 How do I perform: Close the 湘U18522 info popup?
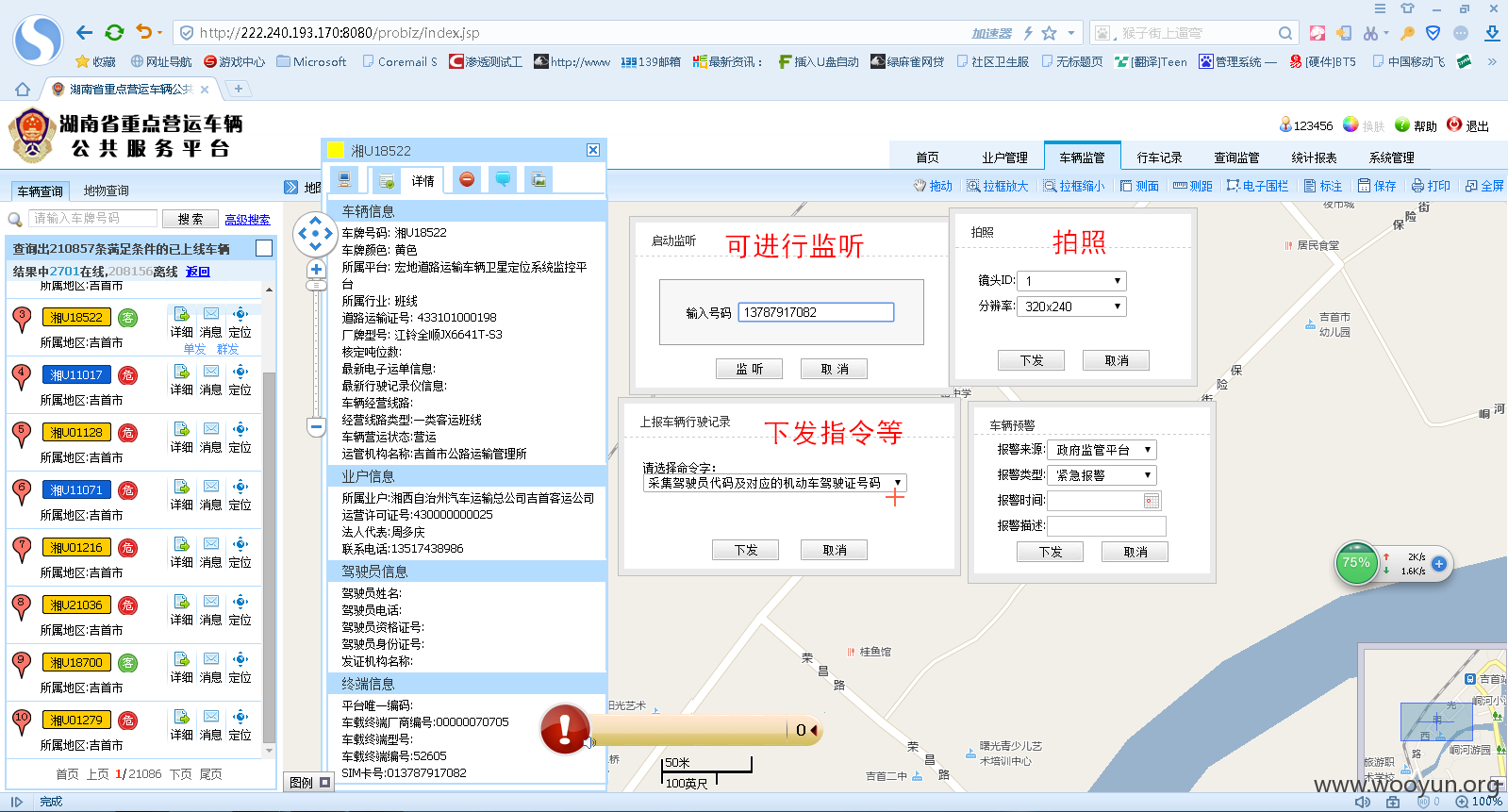click(593, 150)
